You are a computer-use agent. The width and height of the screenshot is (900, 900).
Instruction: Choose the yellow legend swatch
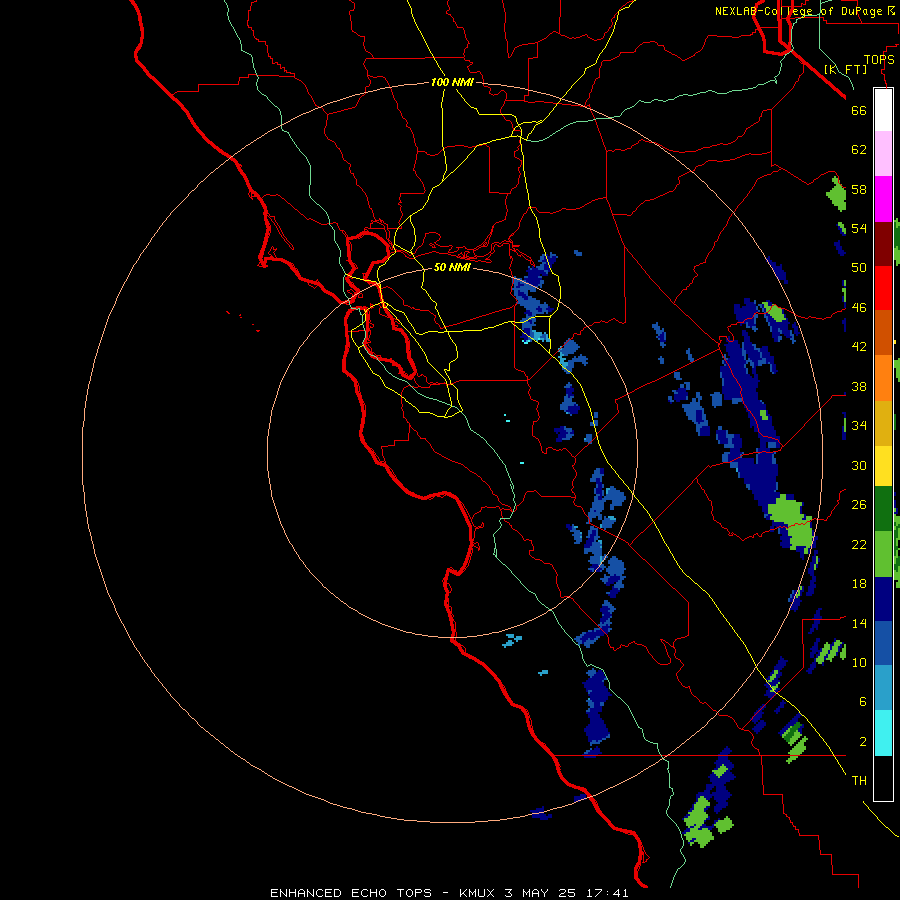pyautogui.click(x=883, y=466)
